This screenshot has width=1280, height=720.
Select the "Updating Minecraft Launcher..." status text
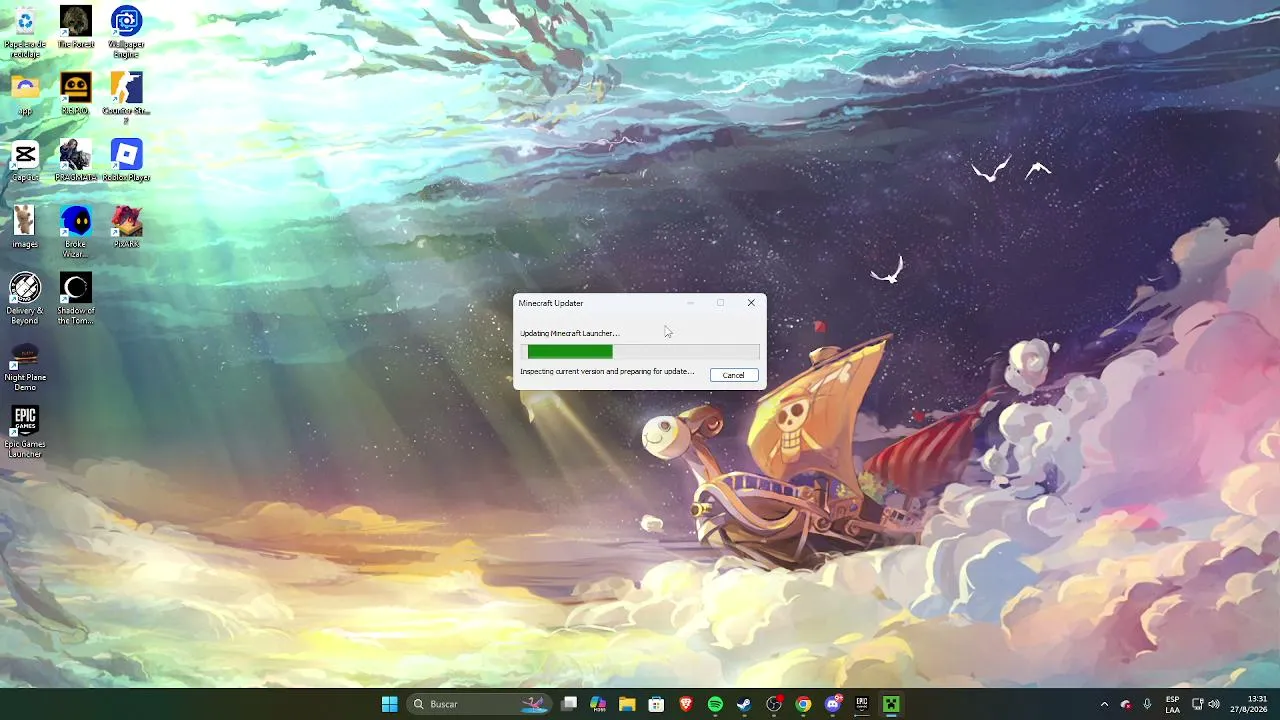[570, 333]
